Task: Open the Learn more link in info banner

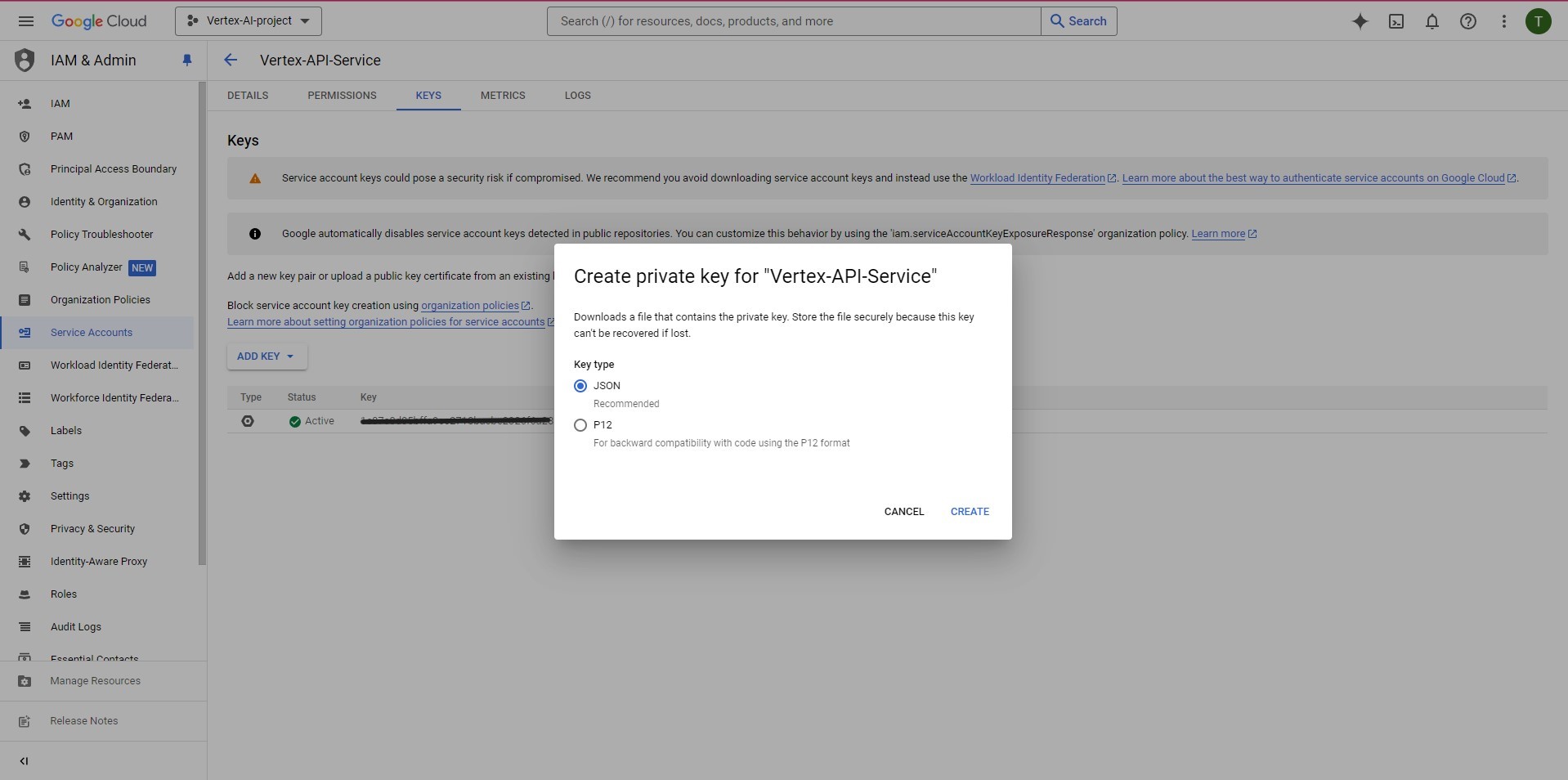Action: [1224, 234]
